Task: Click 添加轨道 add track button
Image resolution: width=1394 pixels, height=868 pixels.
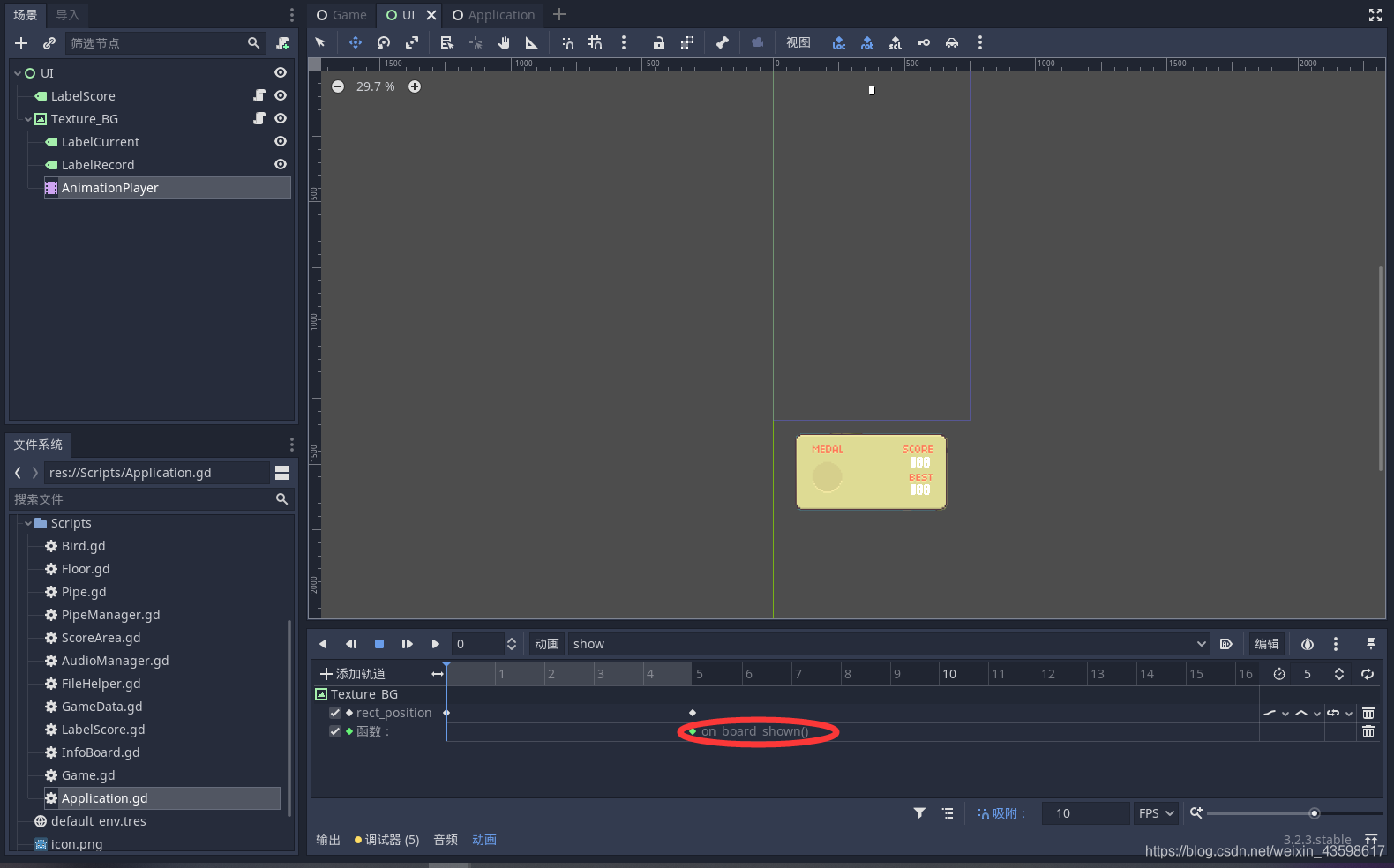Action: pyautogui.click(x=353, y=674)
